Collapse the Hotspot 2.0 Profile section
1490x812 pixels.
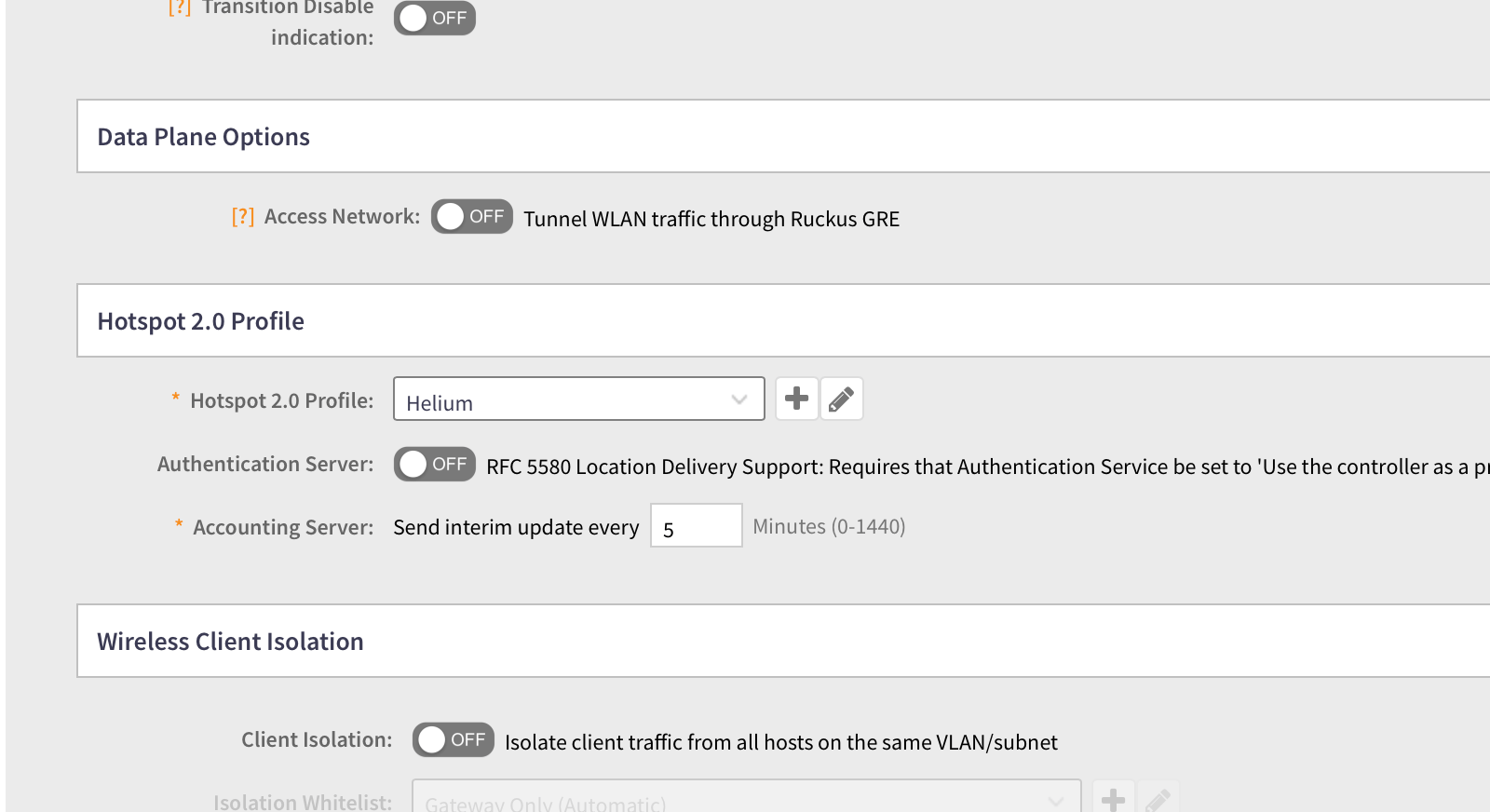(x=200, y=321)
